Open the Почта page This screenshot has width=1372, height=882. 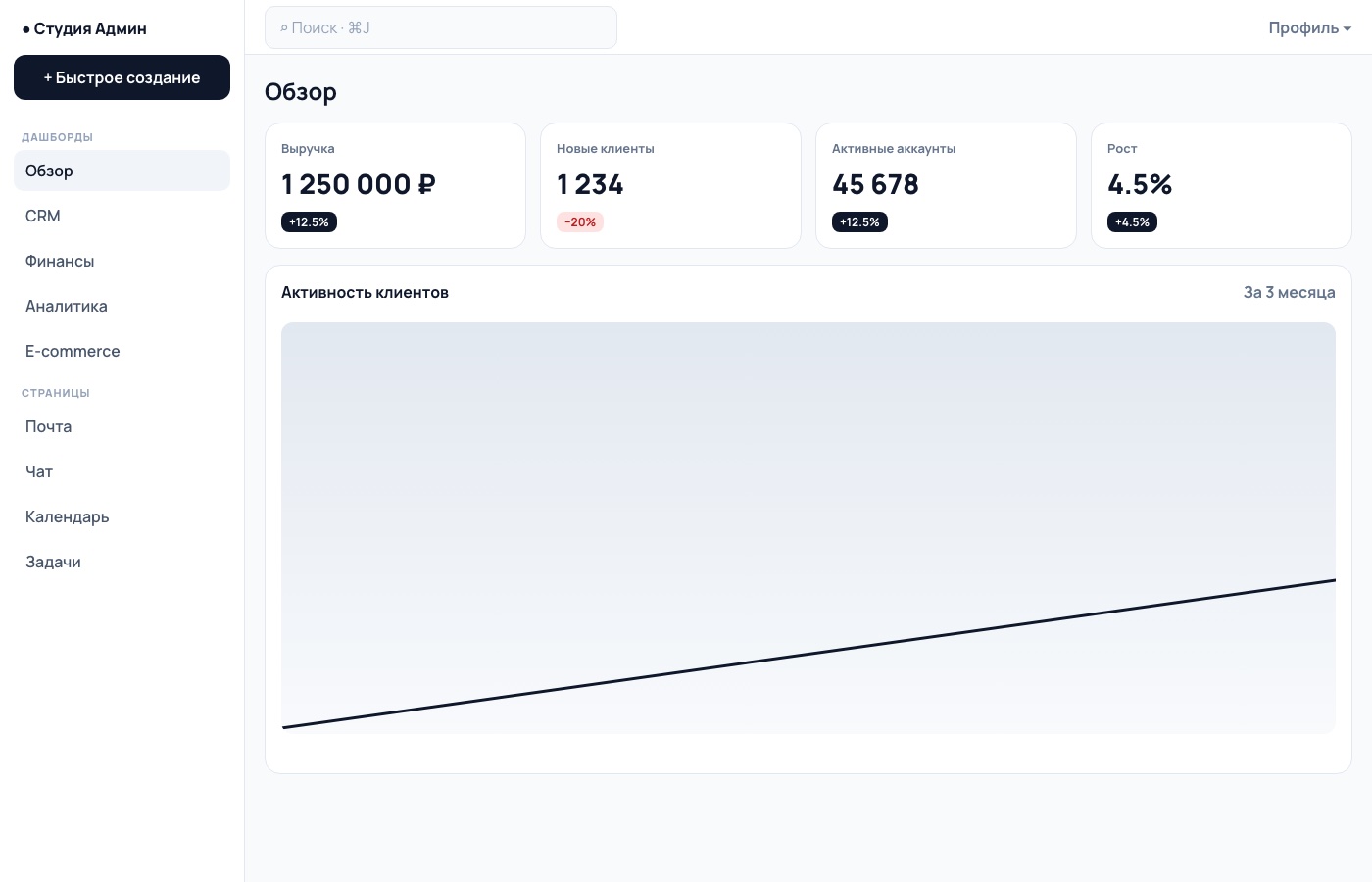click(x=122, y=426)
